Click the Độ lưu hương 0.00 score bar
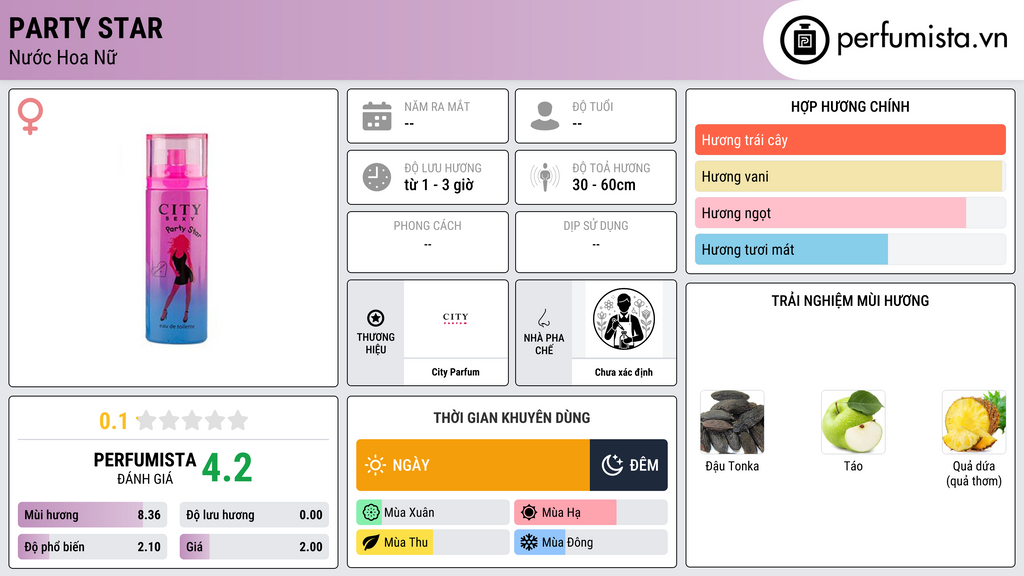The height and width of the screenshot is (576, 1024). click(x=254, y=515)
